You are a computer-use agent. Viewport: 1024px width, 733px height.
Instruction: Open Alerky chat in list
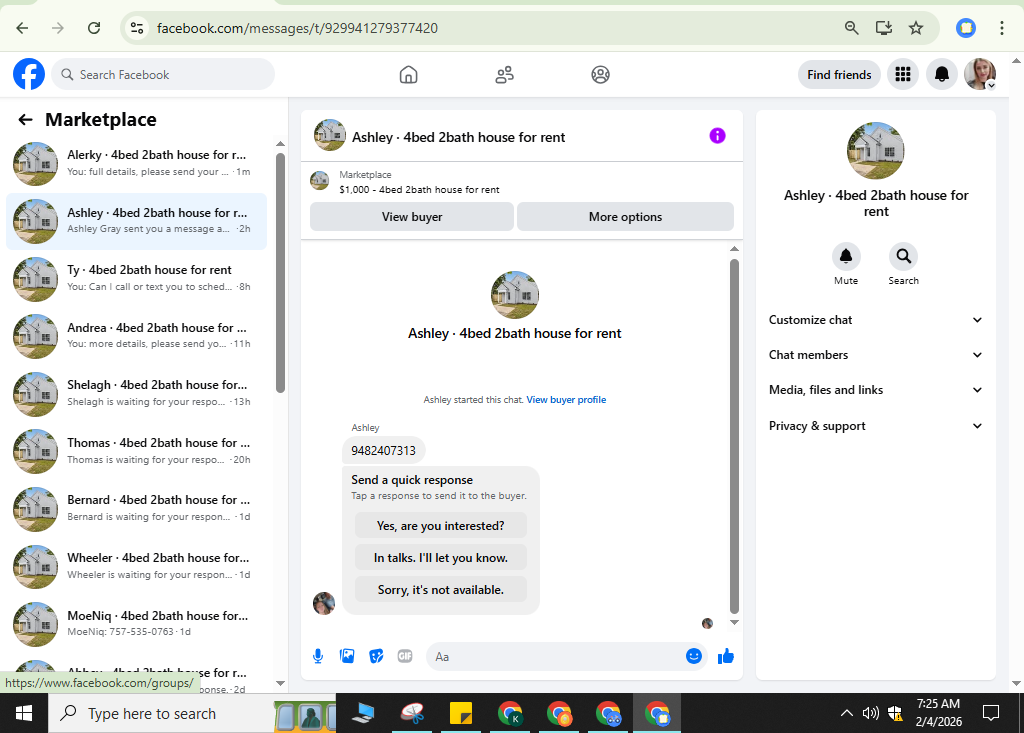click(136, 163)
